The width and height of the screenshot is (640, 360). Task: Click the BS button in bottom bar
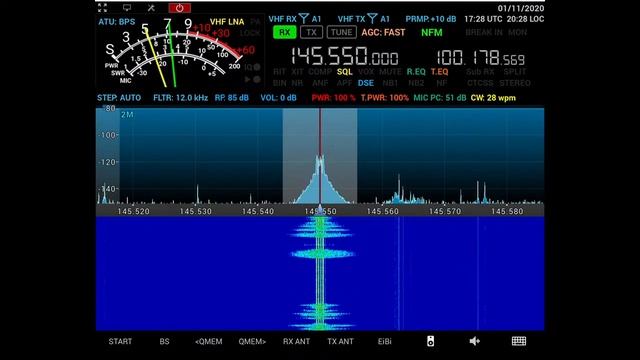(x=164, y=341)
